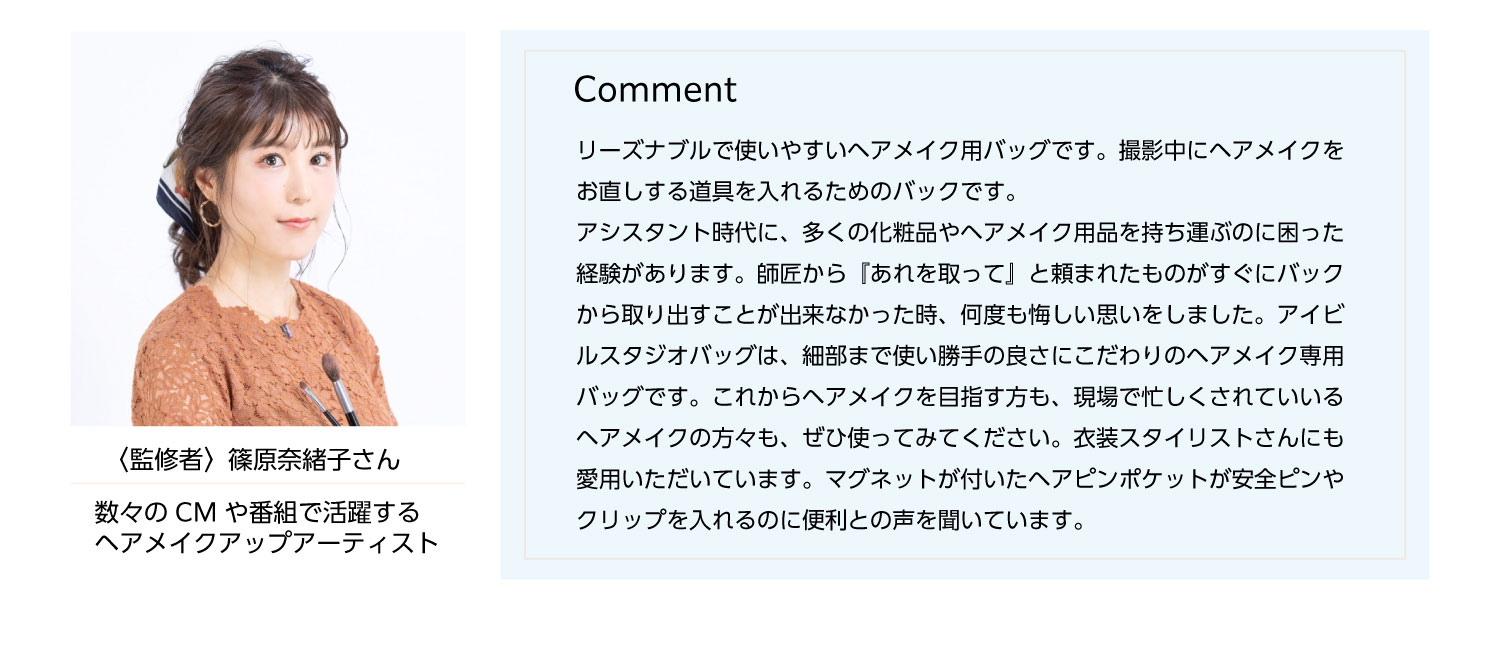Screen dimensions: 1500x645
Task: Click the line starting ルスタジオバッグは
Action: pos(960,355)
